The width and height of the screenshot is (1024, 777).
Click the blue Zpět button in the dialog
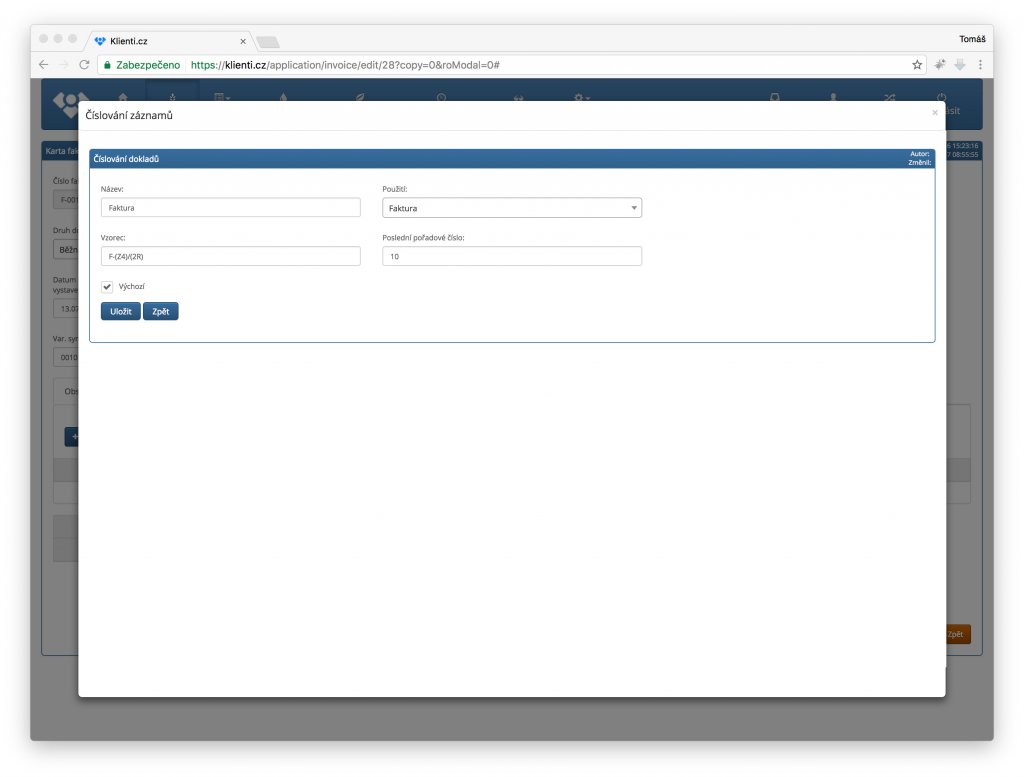click(x=160, y=312)
